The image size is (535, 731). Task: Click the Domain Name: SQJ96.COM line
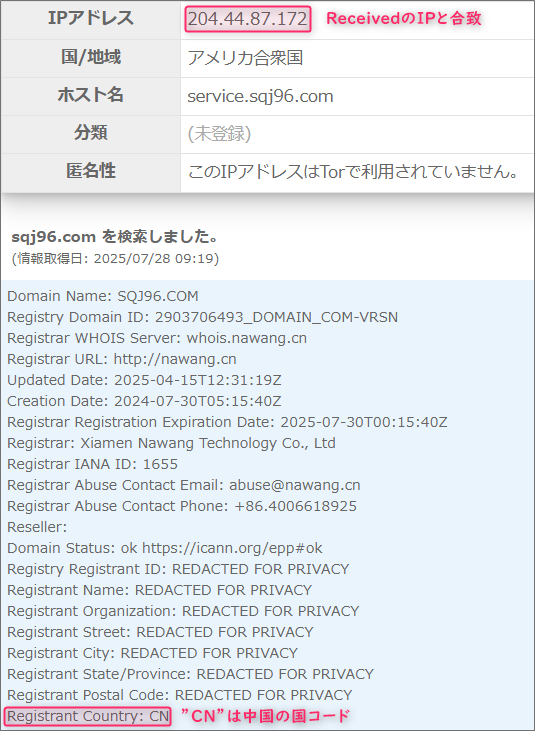(x=103, y=296)
